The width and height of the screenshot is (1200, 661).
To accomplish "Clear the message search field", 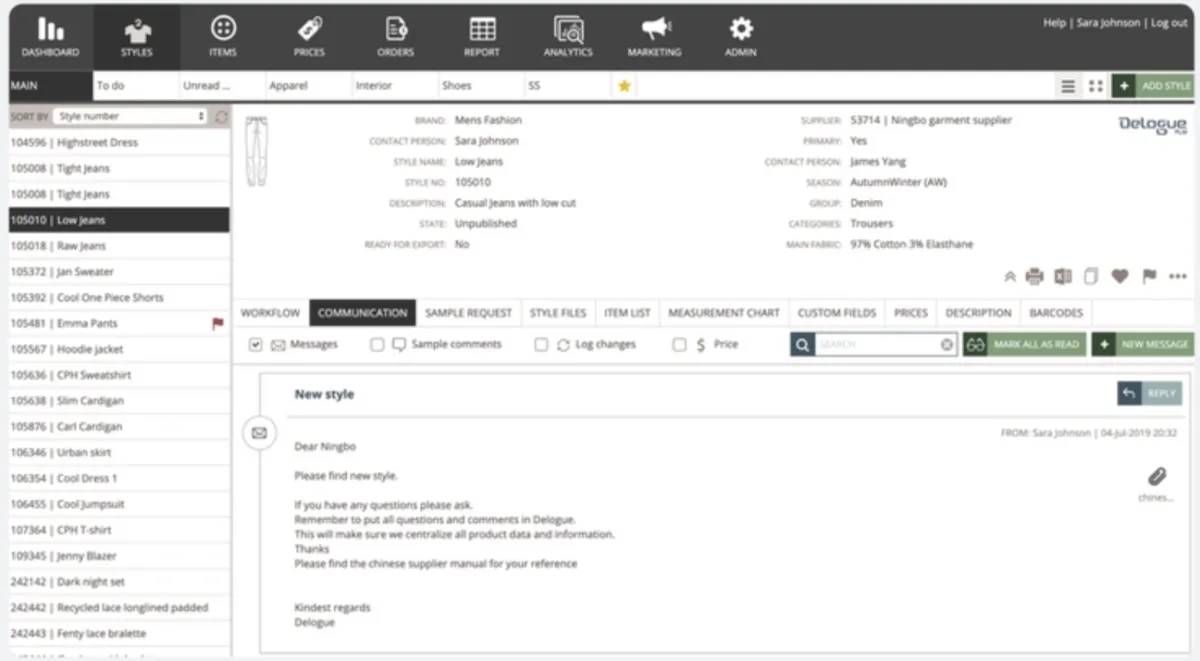I will (947, 345).
